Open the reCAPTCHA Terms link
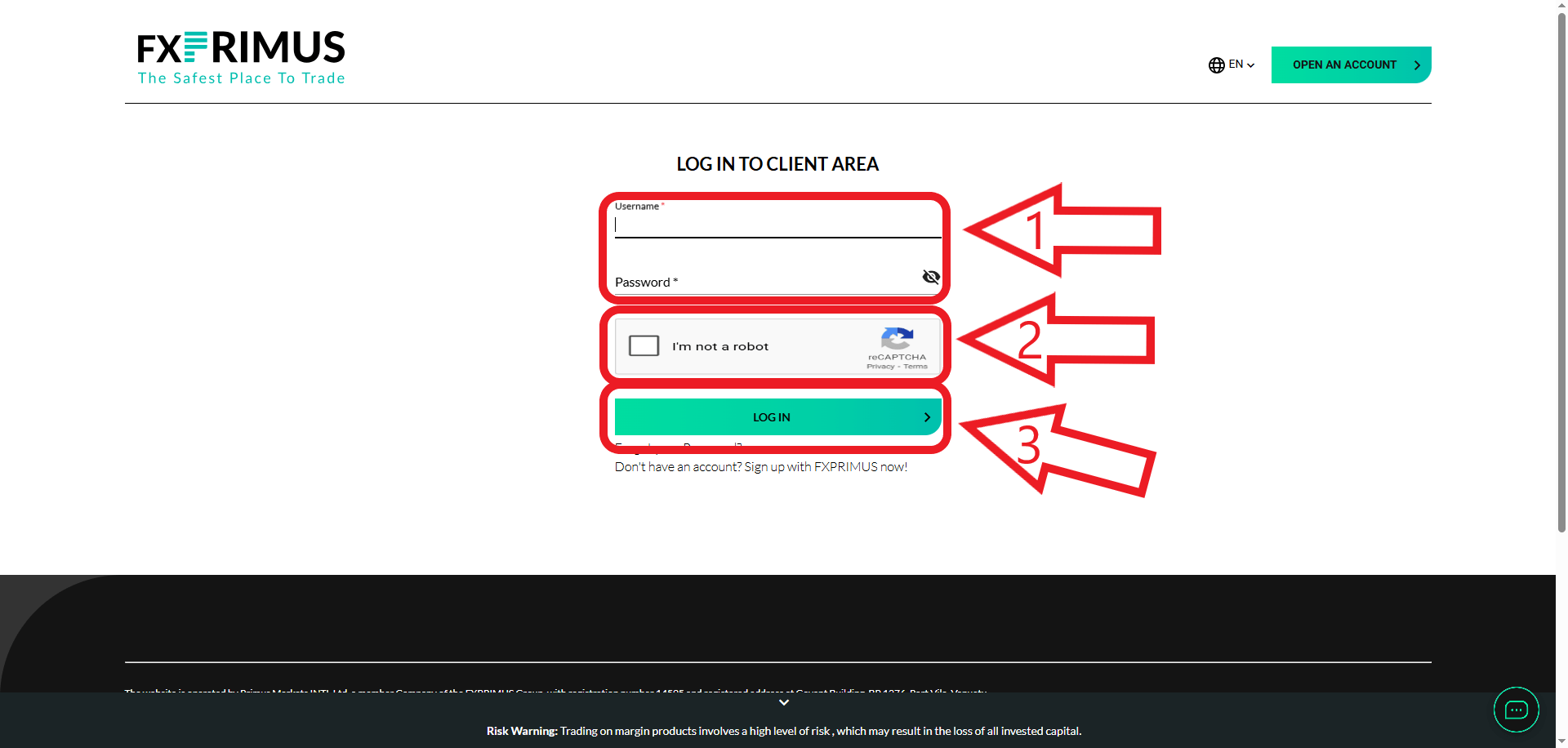Image resolution: width=1568 pixels, height=748 pixels. 915,367
